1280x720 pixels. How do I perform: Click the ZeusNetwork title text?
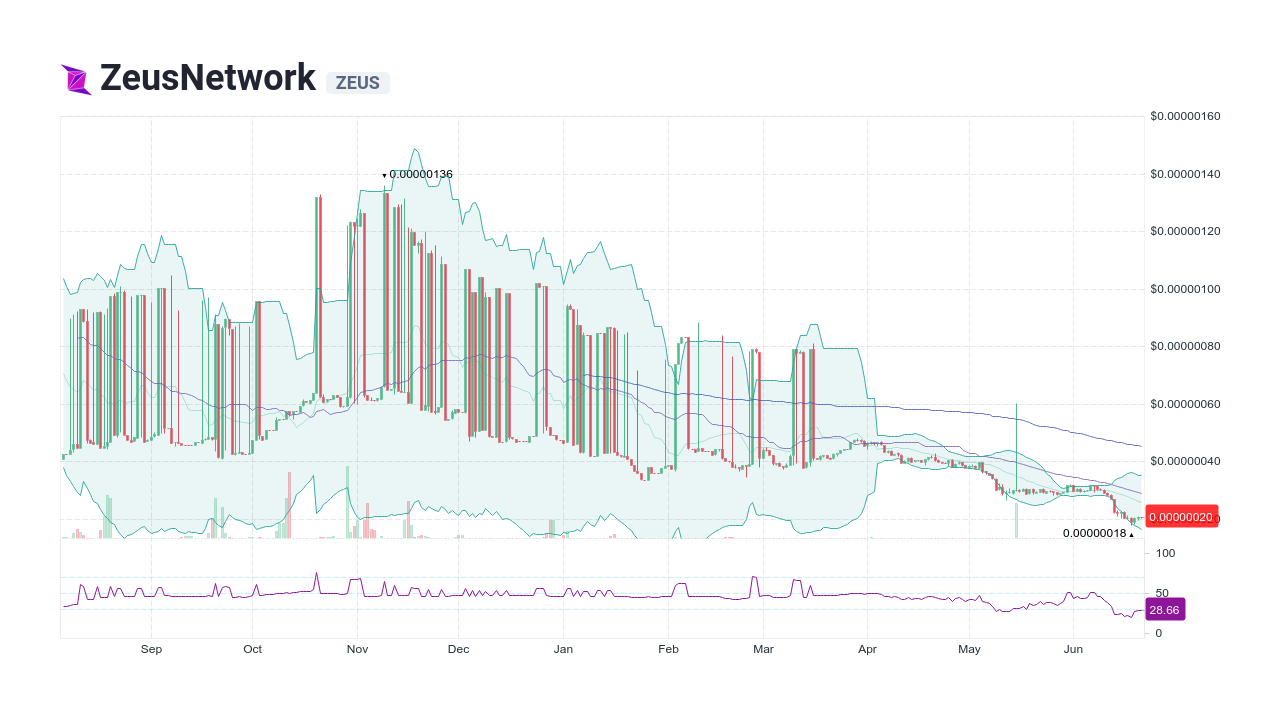tap(208, 77)
